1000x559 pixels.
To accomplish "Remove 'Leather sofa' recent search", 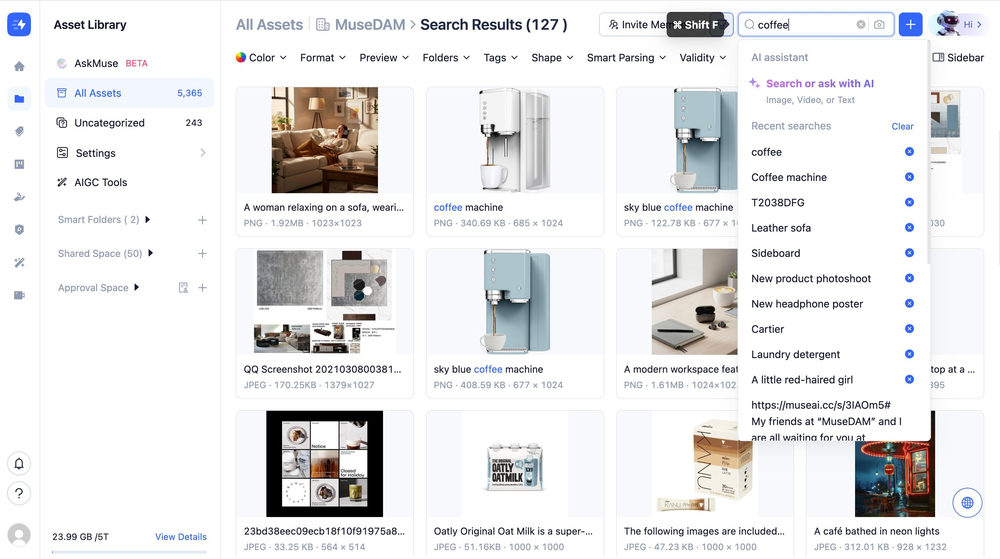I will pos(909,228).
